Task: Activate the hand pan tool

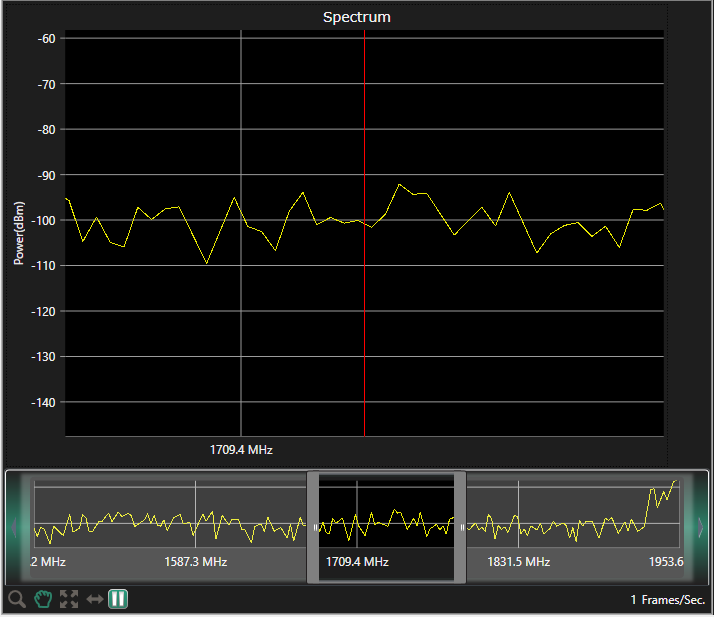Action: [x=43, y=600]
